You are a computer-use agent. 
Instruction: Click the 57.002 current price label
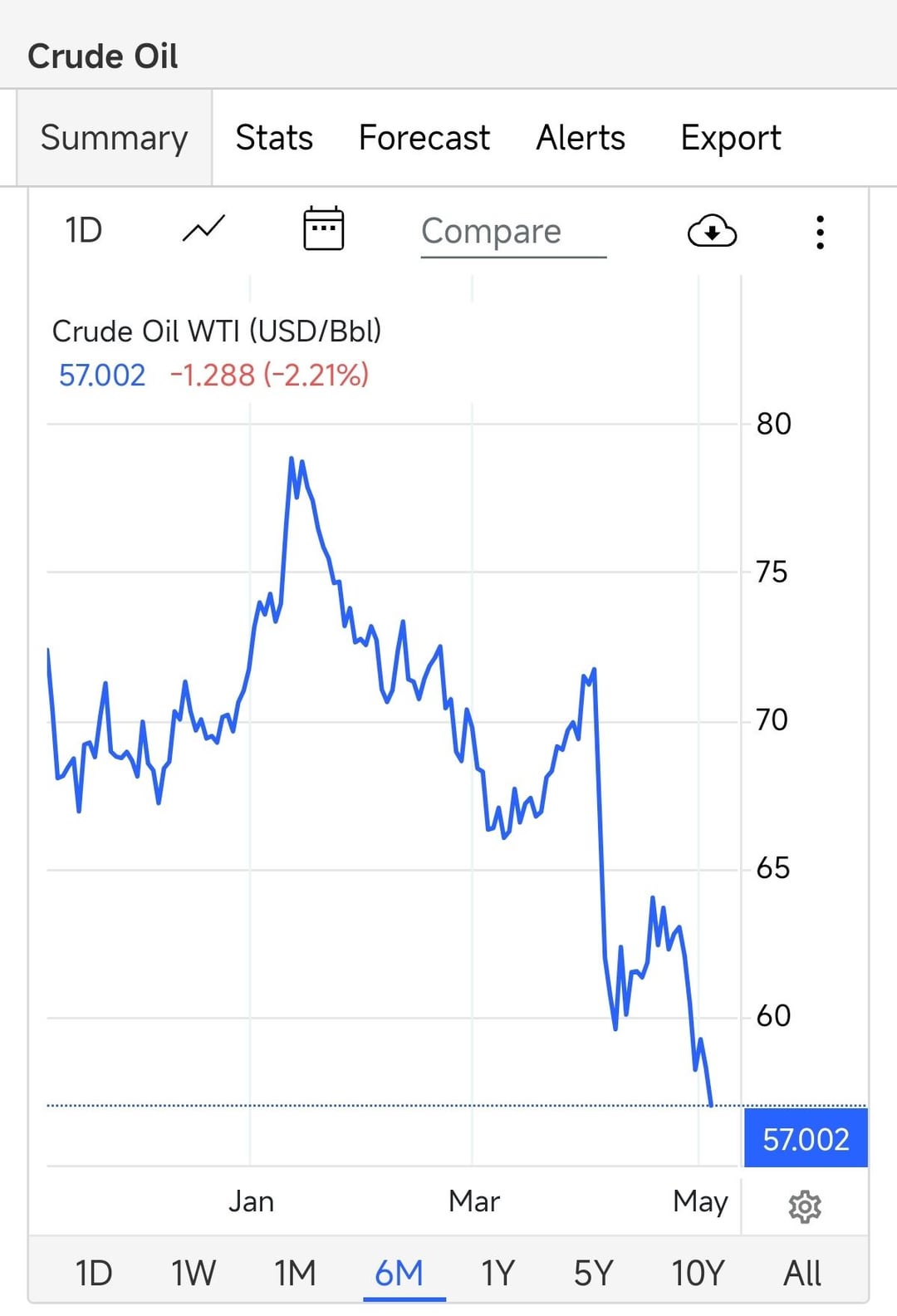pos(806,1138)
